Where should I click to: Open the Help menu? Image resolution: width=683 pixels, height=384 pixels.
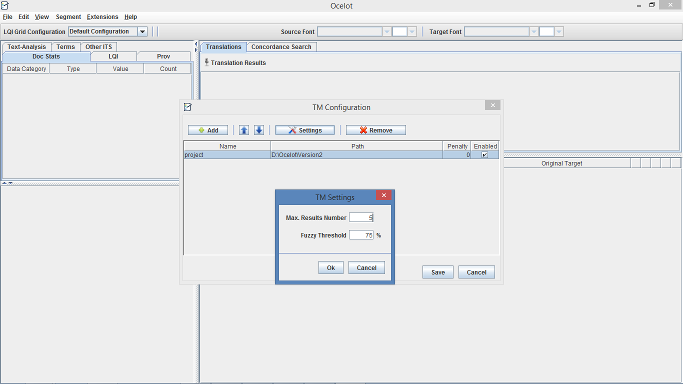[x=131, y=17]
